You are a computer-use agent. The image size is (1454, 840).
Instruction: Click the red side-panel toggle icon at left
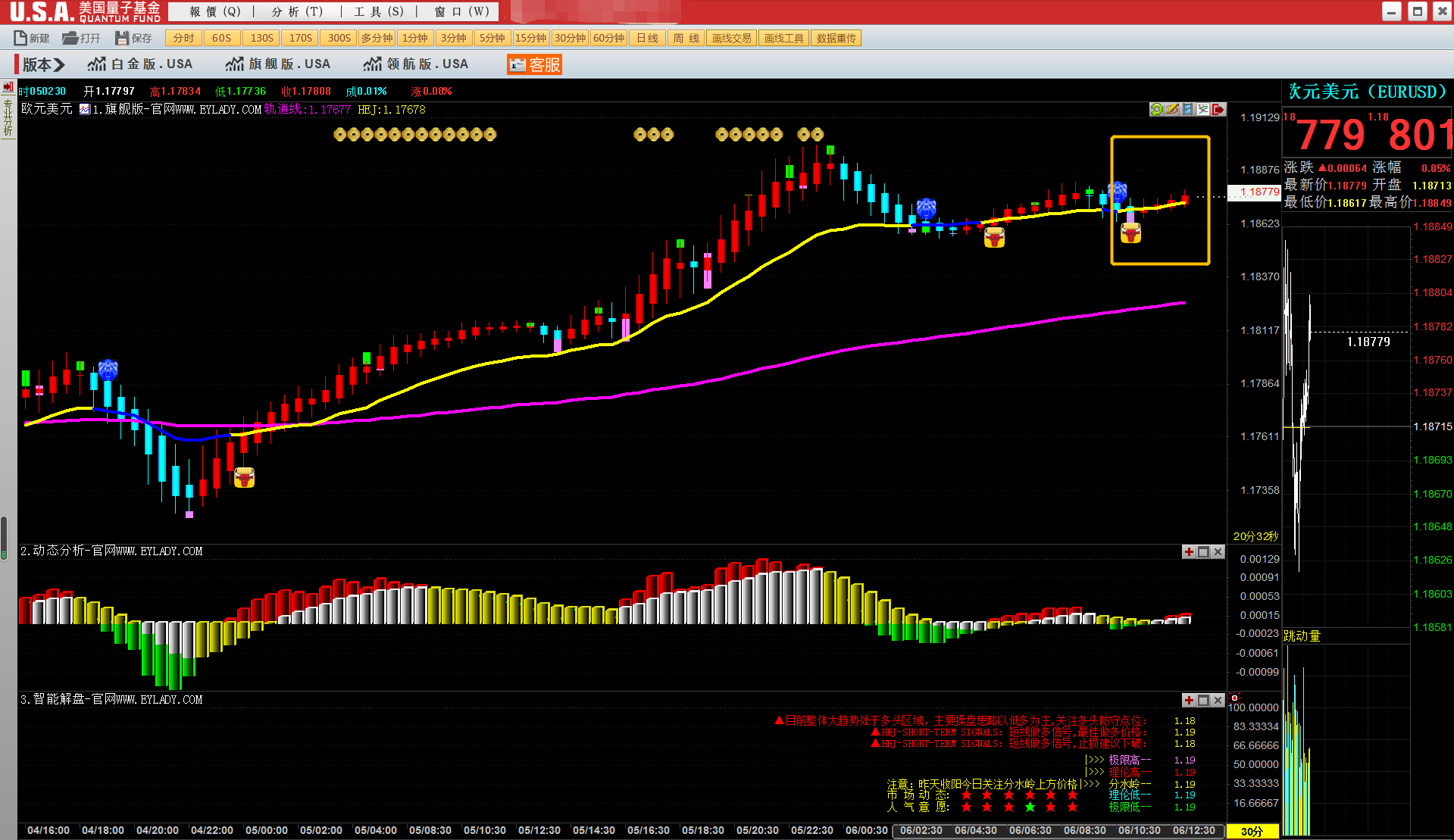pos(8,87)
